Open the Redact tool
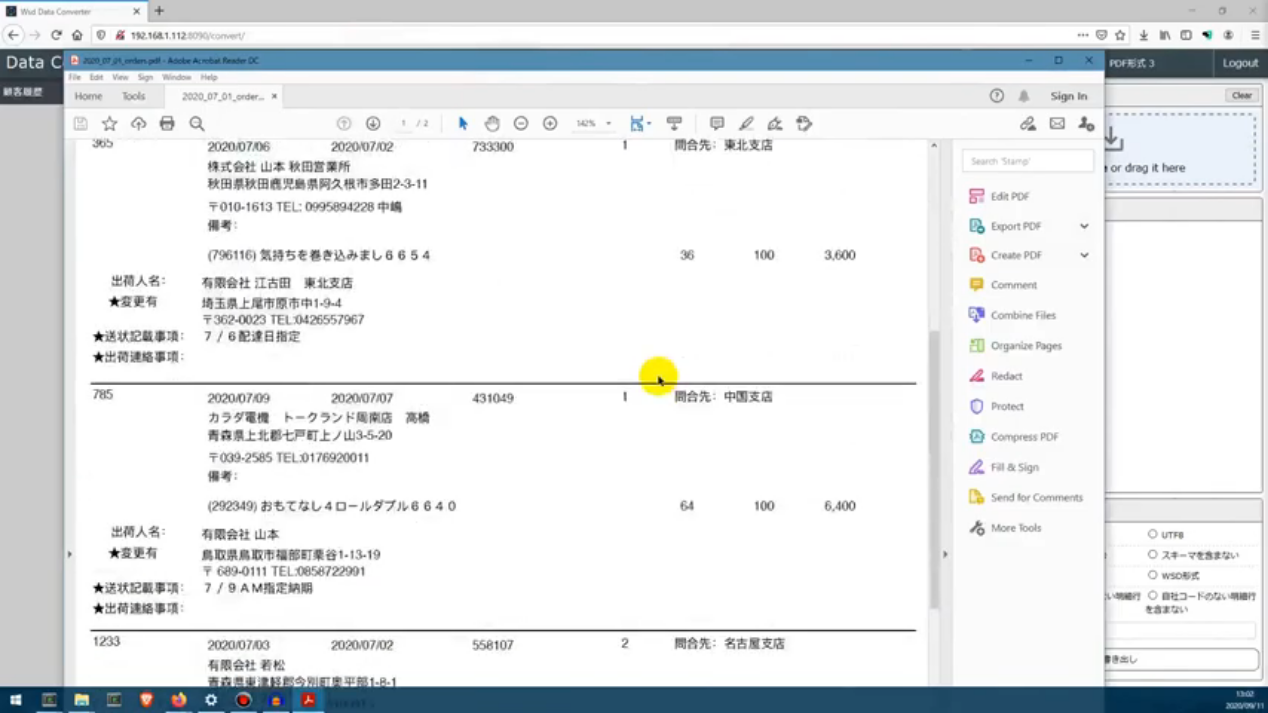 (1006, 376)
